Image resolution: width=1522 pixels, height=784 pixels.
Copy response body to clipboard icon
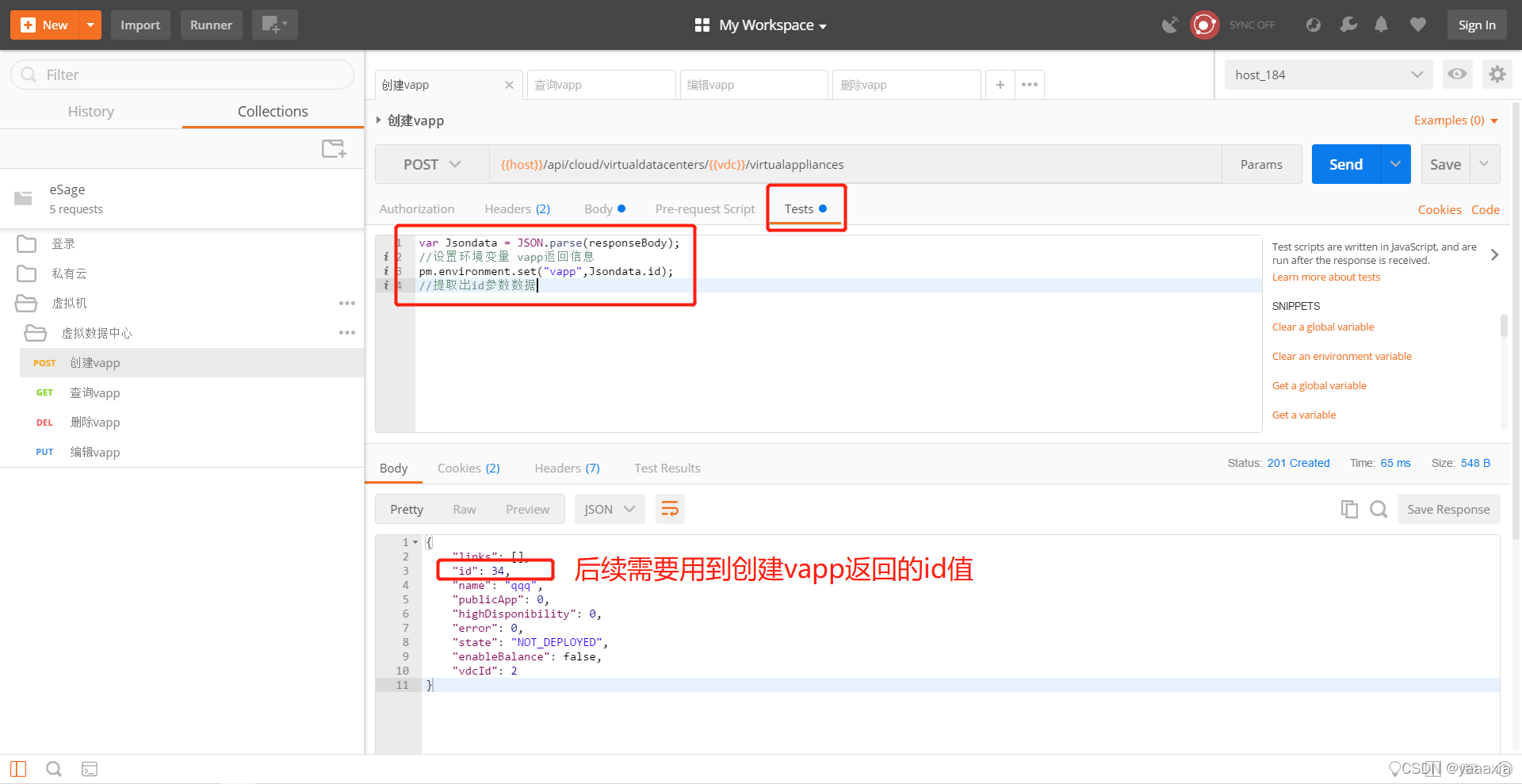[x=1349, y=509]
